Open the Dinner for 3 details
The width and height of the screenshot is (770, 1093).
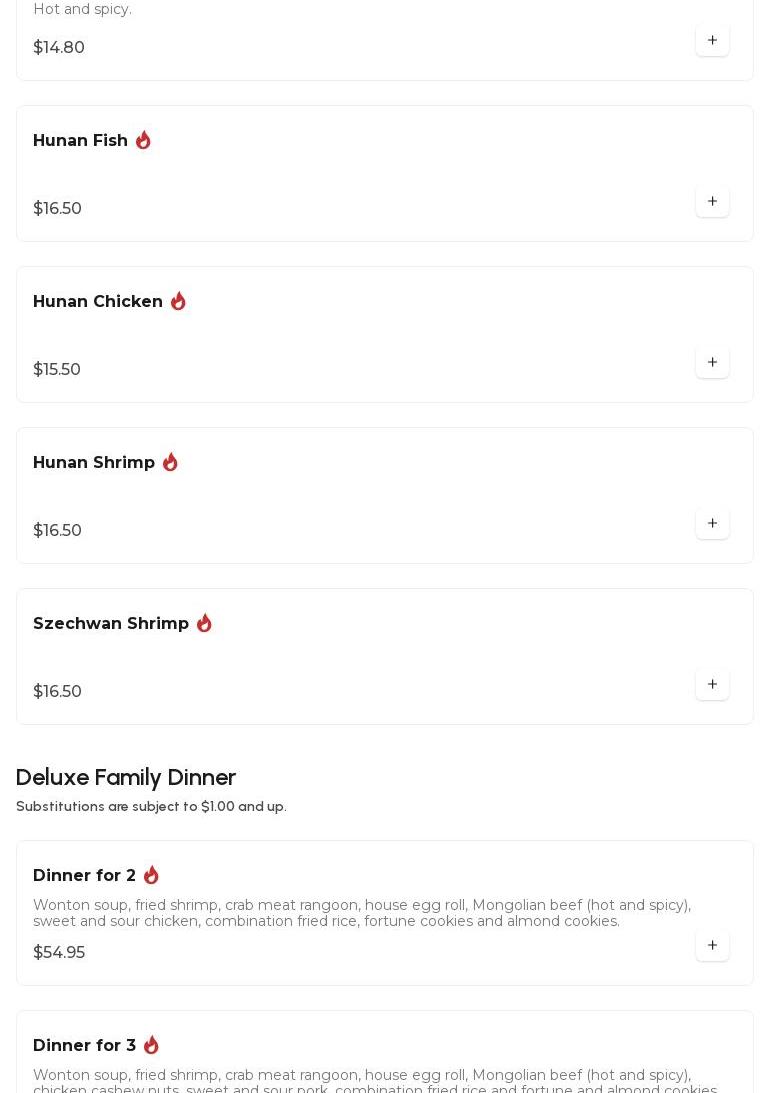pos(84,1046)
